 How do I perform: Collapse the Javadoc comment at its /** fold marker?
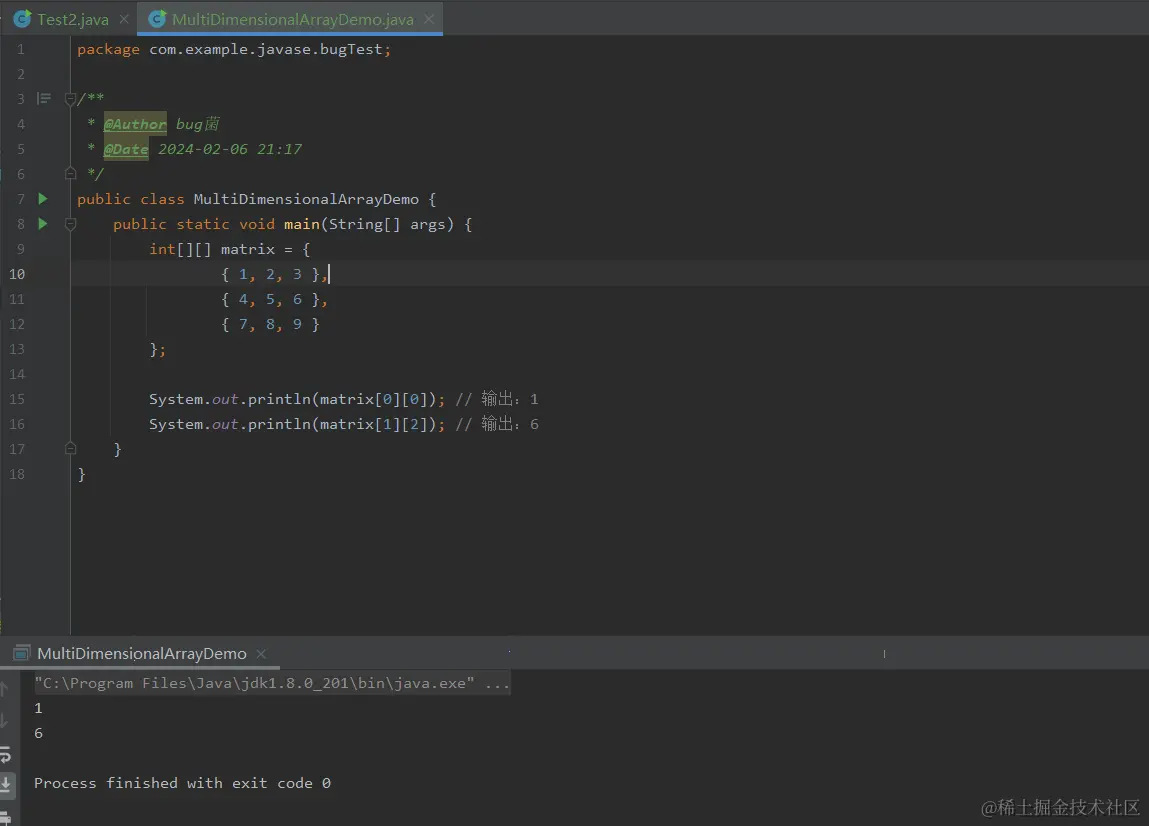(x=70, y=98)
